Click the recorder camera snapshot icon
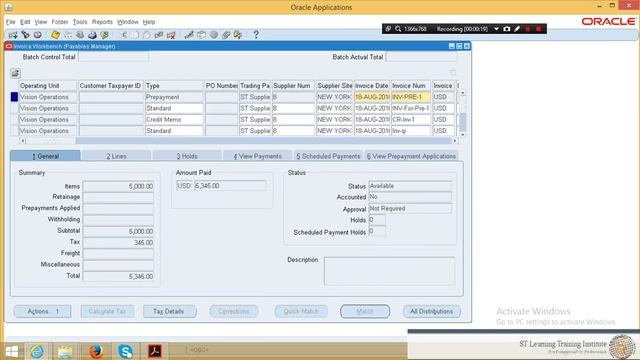640x360 pixels. coord(507,29)
